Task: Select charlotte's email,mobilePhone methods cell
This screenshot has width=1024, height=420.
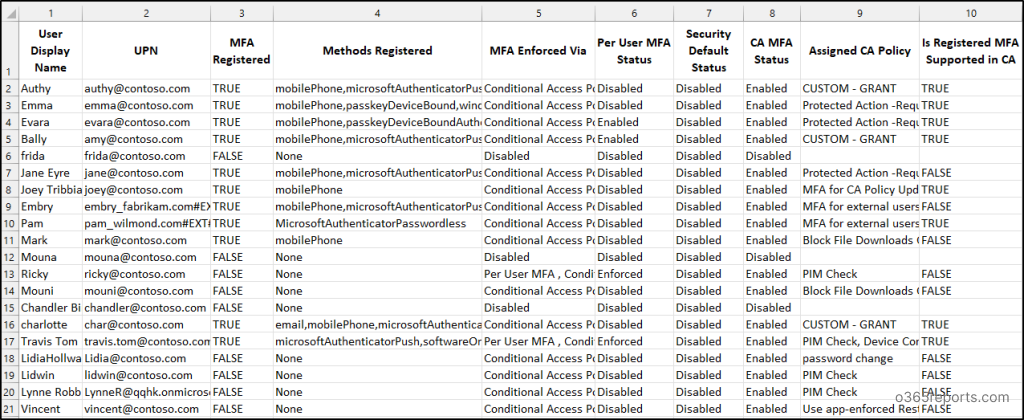Action: pos(377,325)
